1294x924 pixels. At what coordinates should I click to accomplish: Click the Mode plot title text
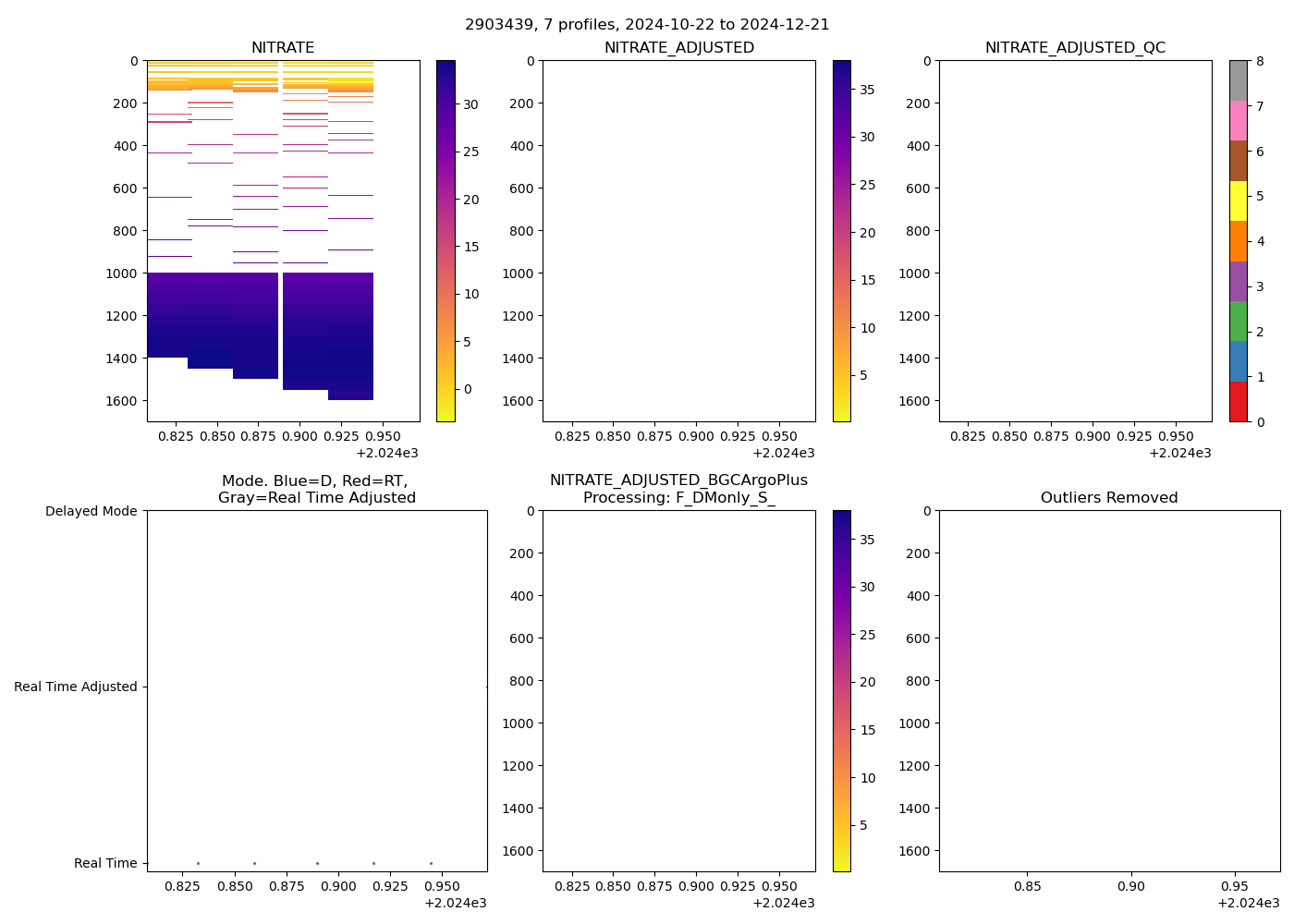(316, 490)
